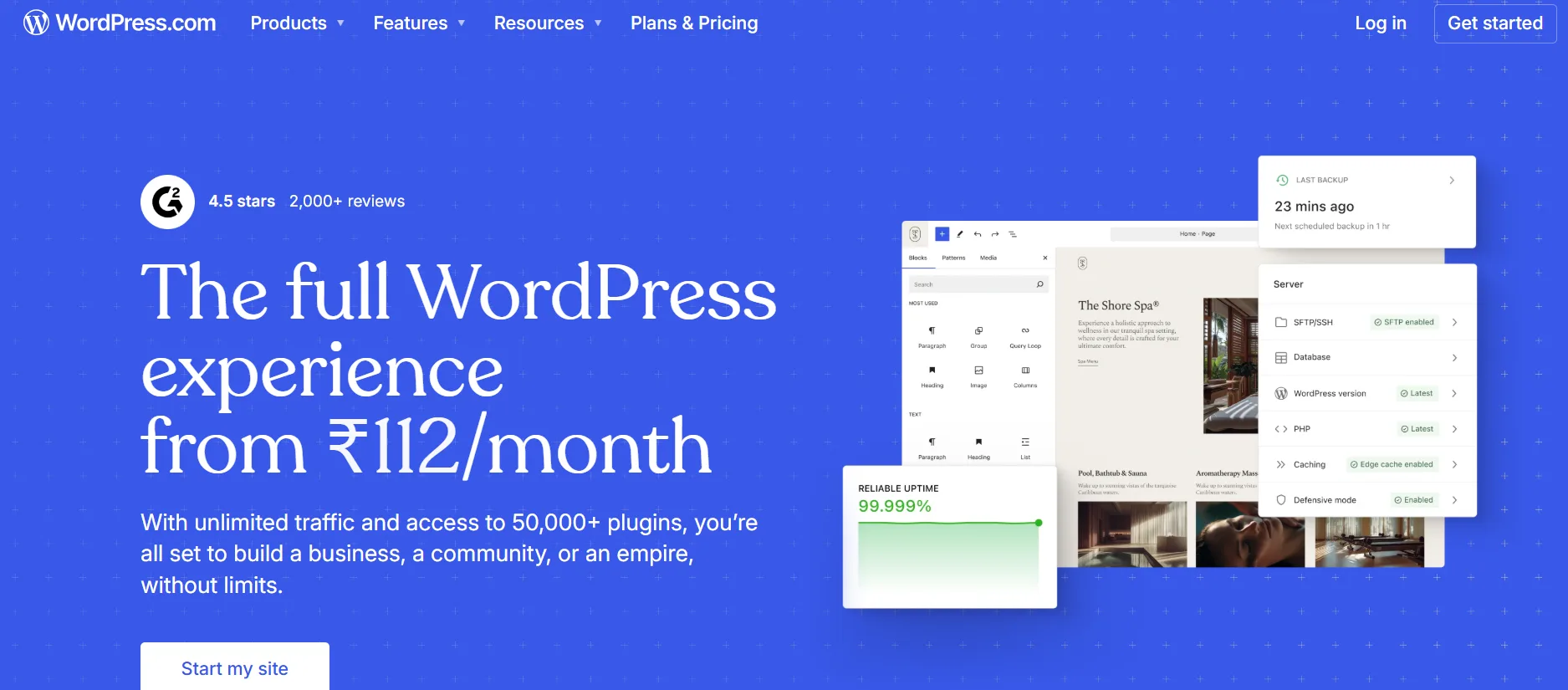The image size is (1568, 690).
Task: Click the 4.5 stars rating text
Action: 242,202
